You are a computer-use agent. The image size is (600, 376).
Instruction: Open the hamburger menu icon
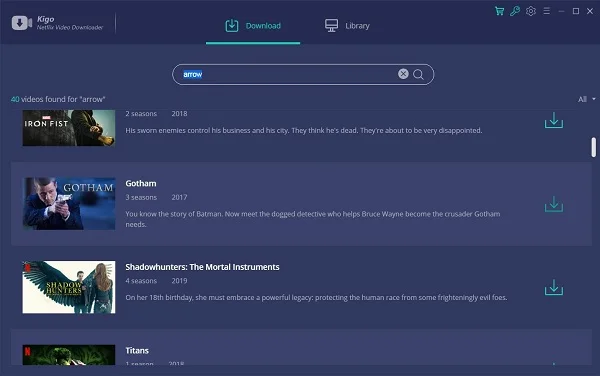546,11
